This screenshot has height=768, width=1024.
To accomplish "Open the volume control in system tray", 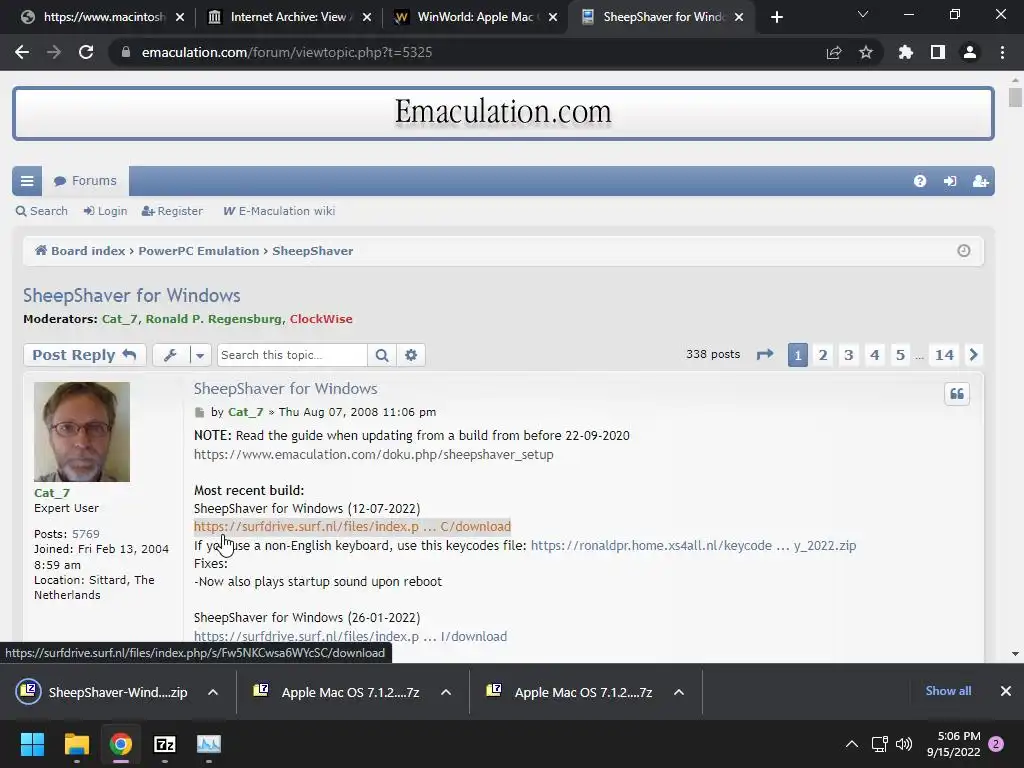I will [904, 744].
